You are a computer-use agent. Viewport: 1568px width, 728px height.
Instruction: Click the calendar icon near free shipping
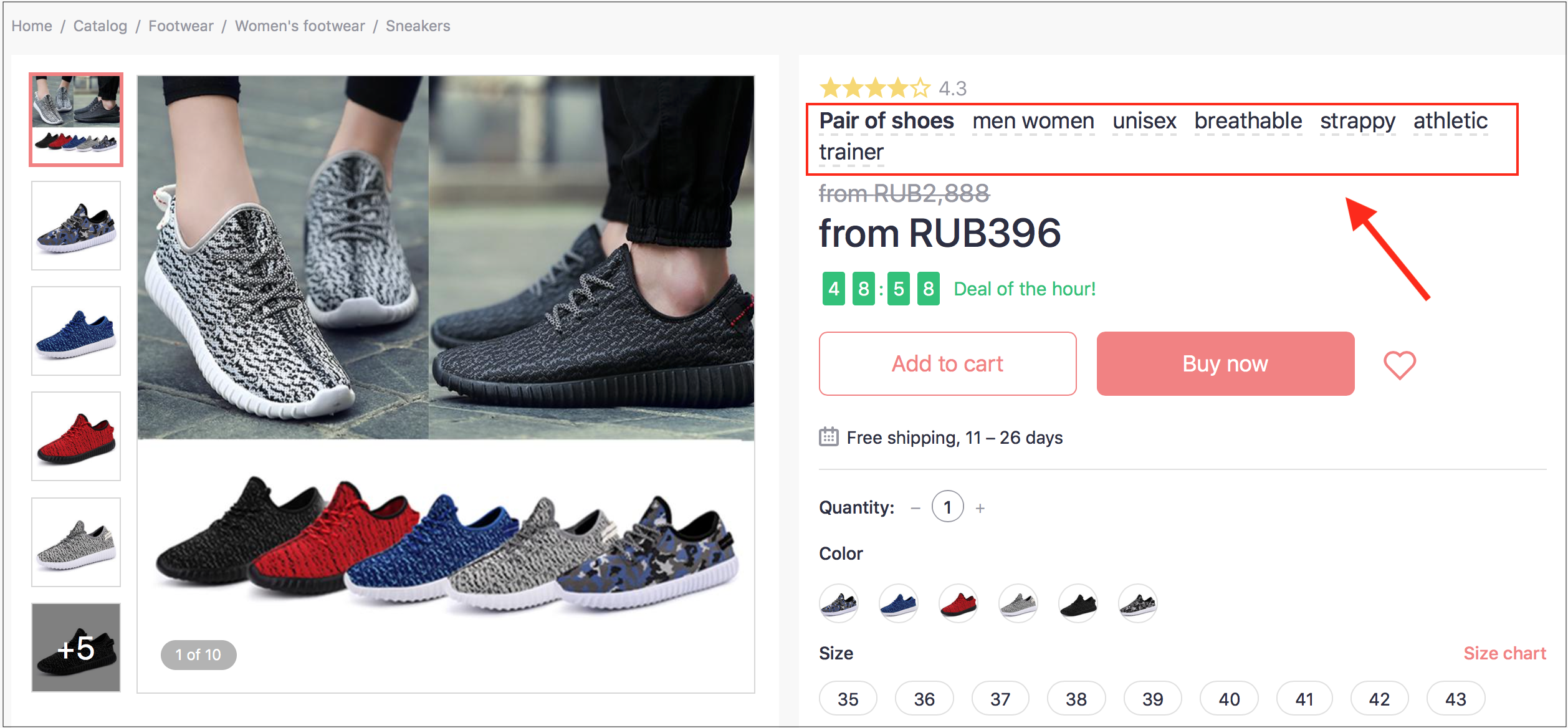point(828,437)
